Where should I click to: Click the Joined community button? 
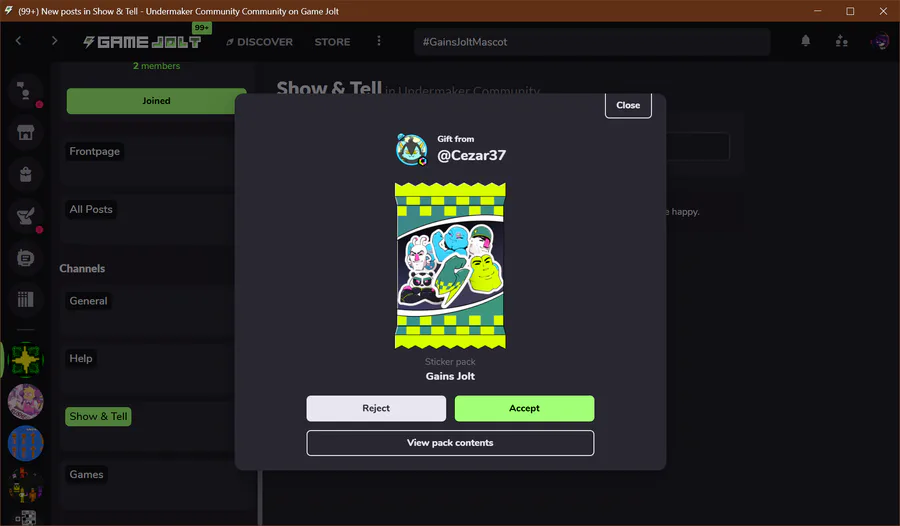156,101
